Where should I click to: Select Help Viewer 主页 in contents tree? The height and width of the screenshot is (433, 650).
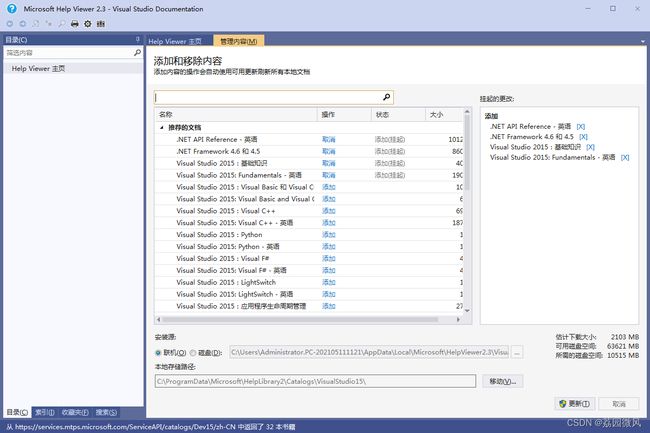click(38, 69)
